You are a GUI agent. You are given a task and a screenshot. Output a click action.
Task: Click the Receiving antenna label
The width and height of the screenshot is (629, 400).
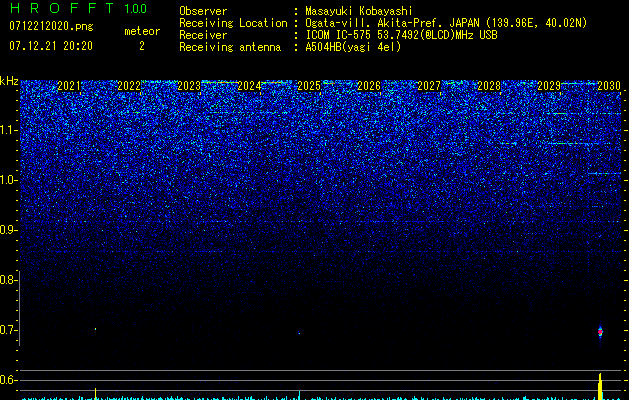[230, 47]
